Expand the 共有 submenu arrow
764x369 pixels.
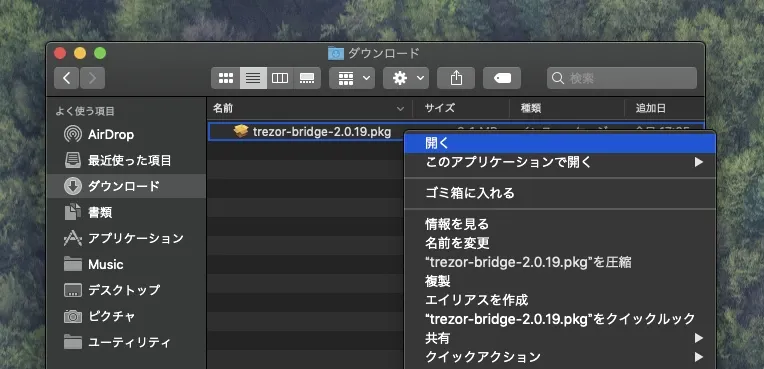point(699,338)
